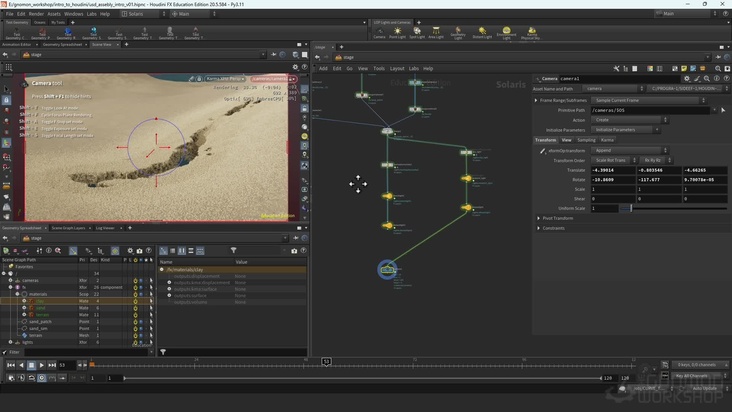732x412 pixels.
Task: Click the Camera shelf tool
Action: pos(379,33)
